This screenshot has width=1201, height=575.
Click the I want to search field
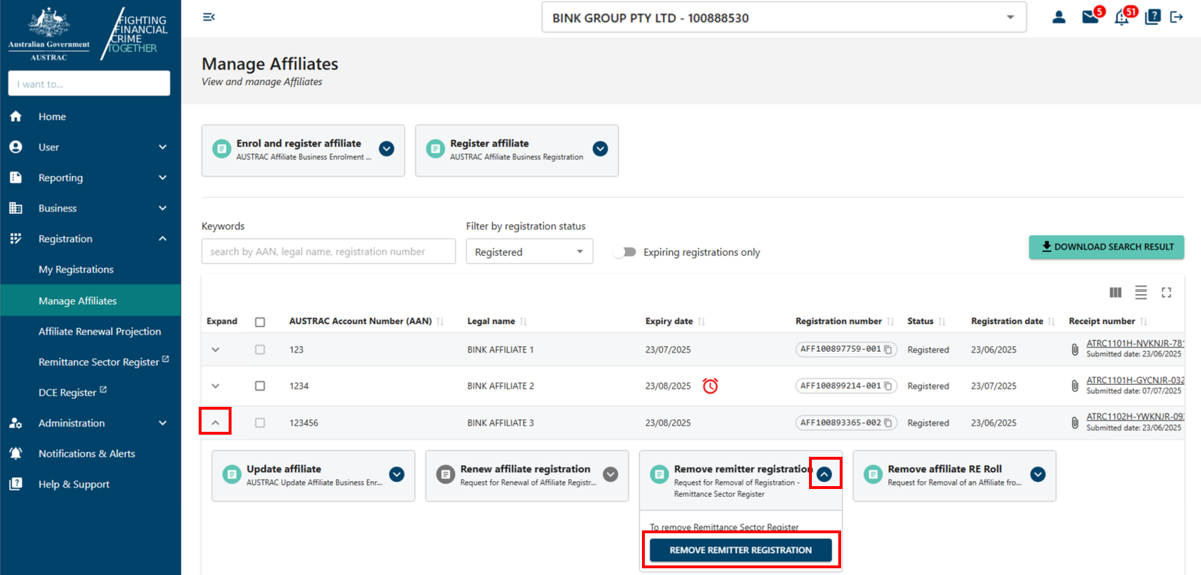point(89,84)
